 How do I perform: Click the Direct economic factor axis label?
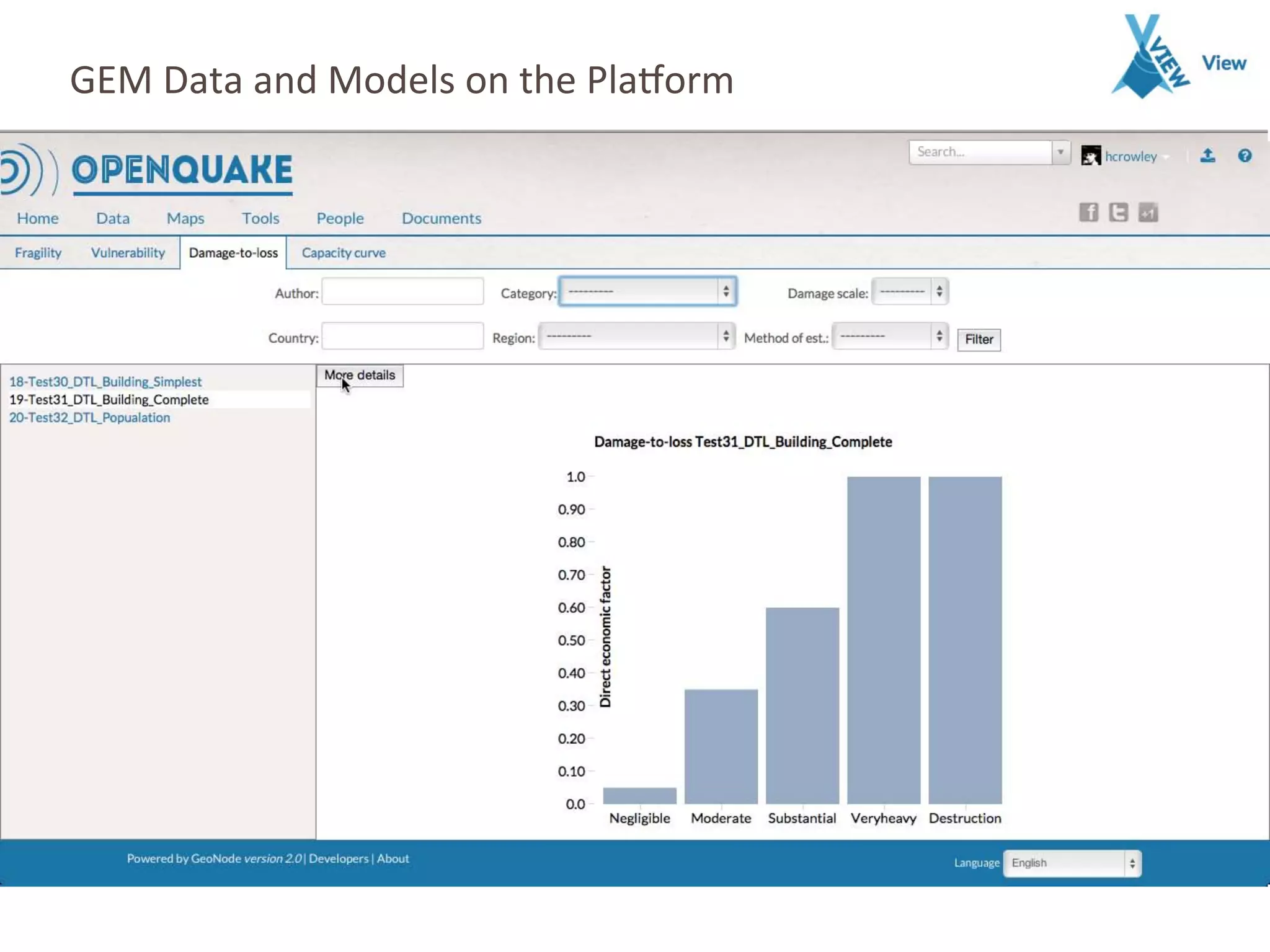605,637
